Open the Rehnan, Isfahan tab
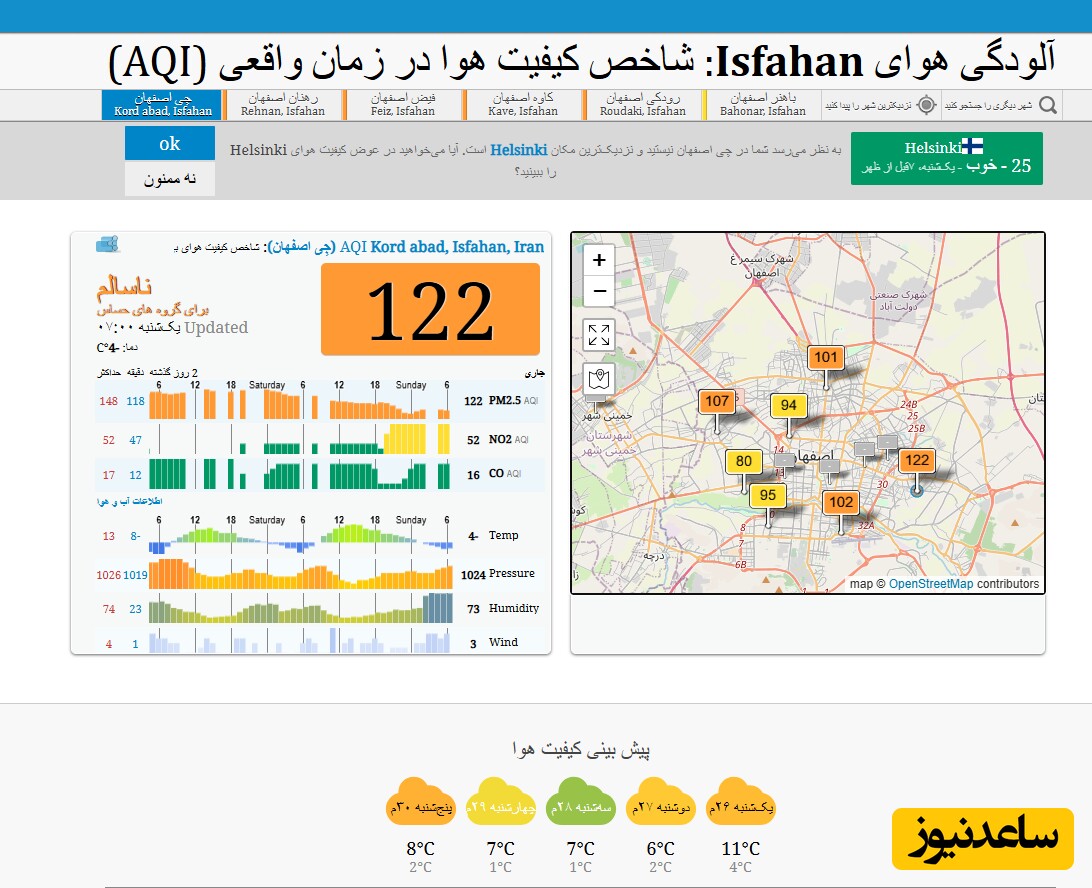This screenshot has height=888, width=1092. pyautogui.click(x=283, y=105)
